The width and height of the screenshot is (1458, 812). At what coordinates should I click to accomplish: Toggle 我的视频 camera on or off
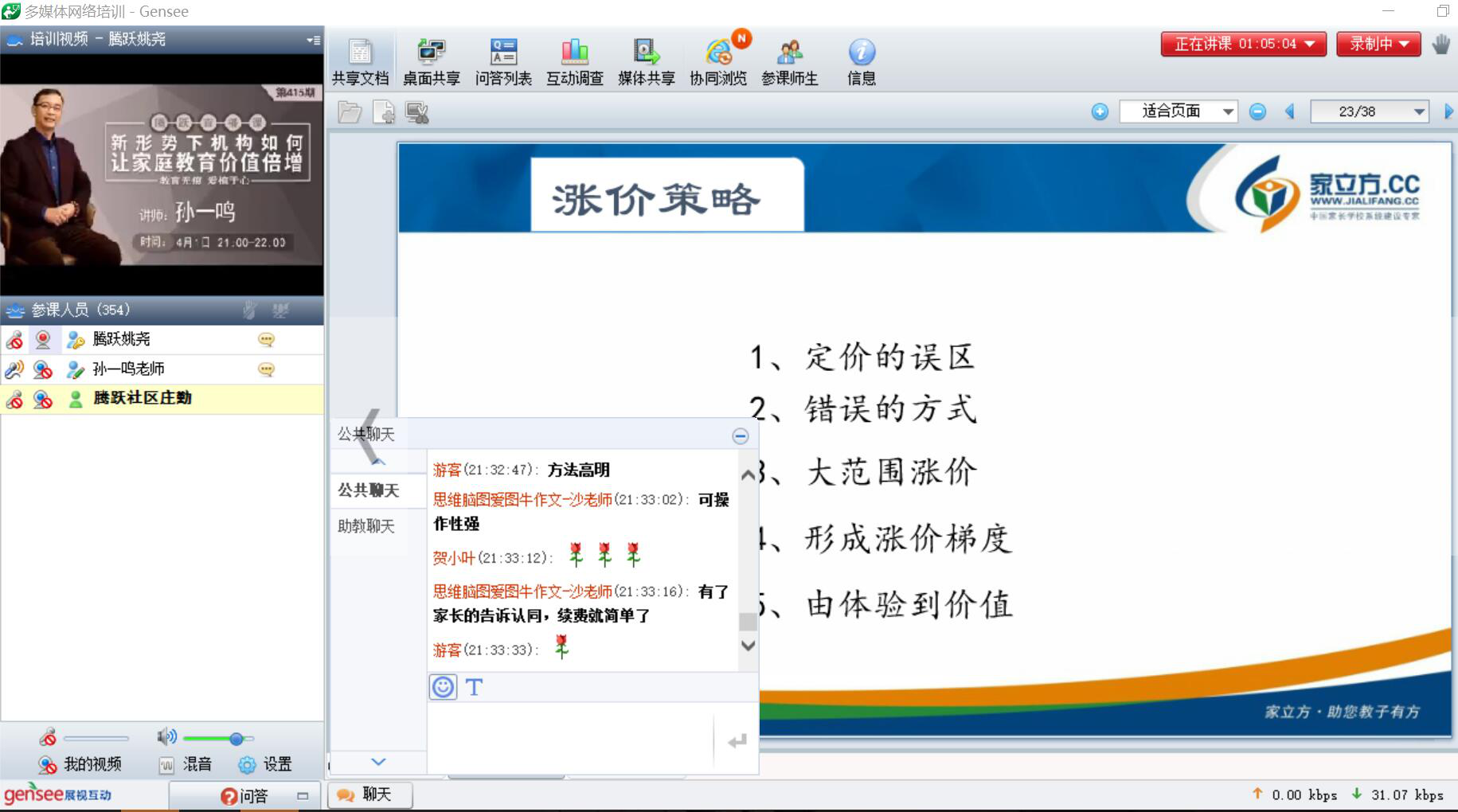tap(80, 764)
